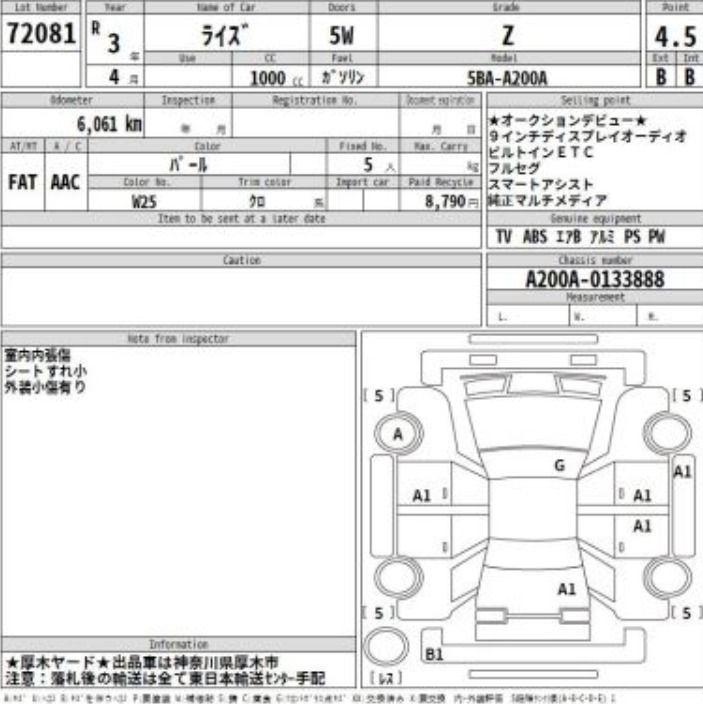Click the exterior grade B under Ext
The image size is (703, 704).
click(661, 77)
